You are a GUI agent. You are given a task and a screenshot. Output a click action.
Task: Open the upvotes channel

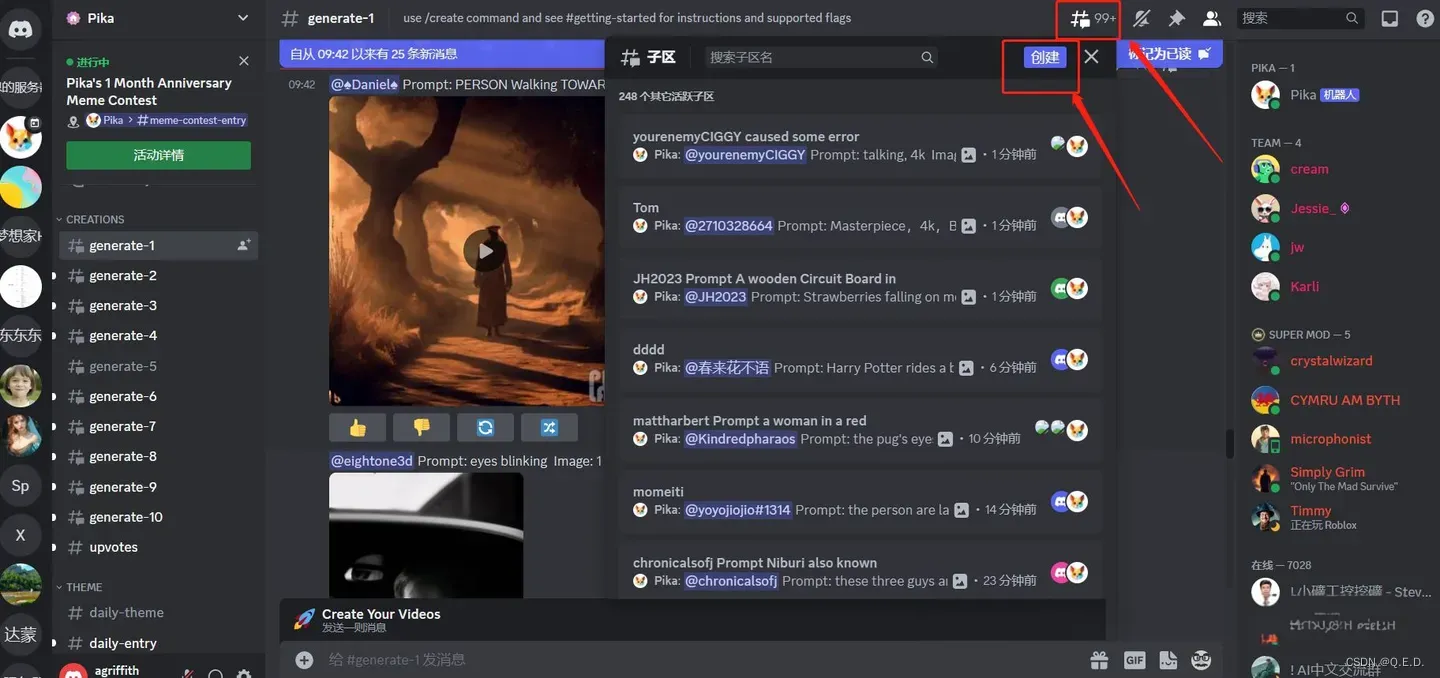(x=160, y=547)
